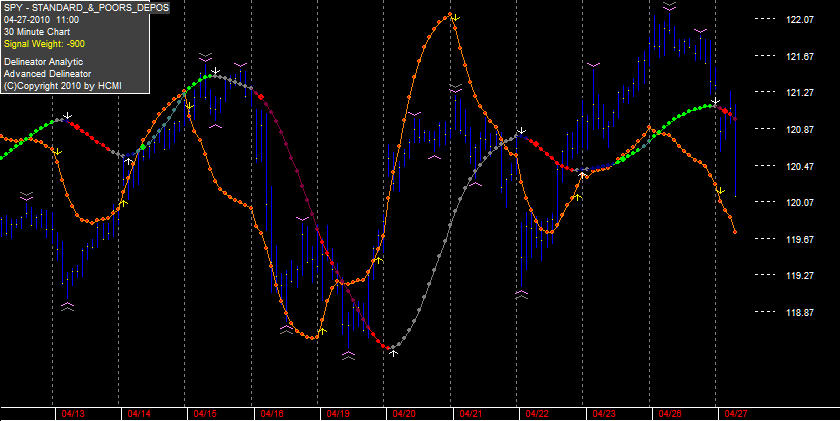Select the 04/16 date marker
This screenshot has width=840, height=421.
coord(272,414)
